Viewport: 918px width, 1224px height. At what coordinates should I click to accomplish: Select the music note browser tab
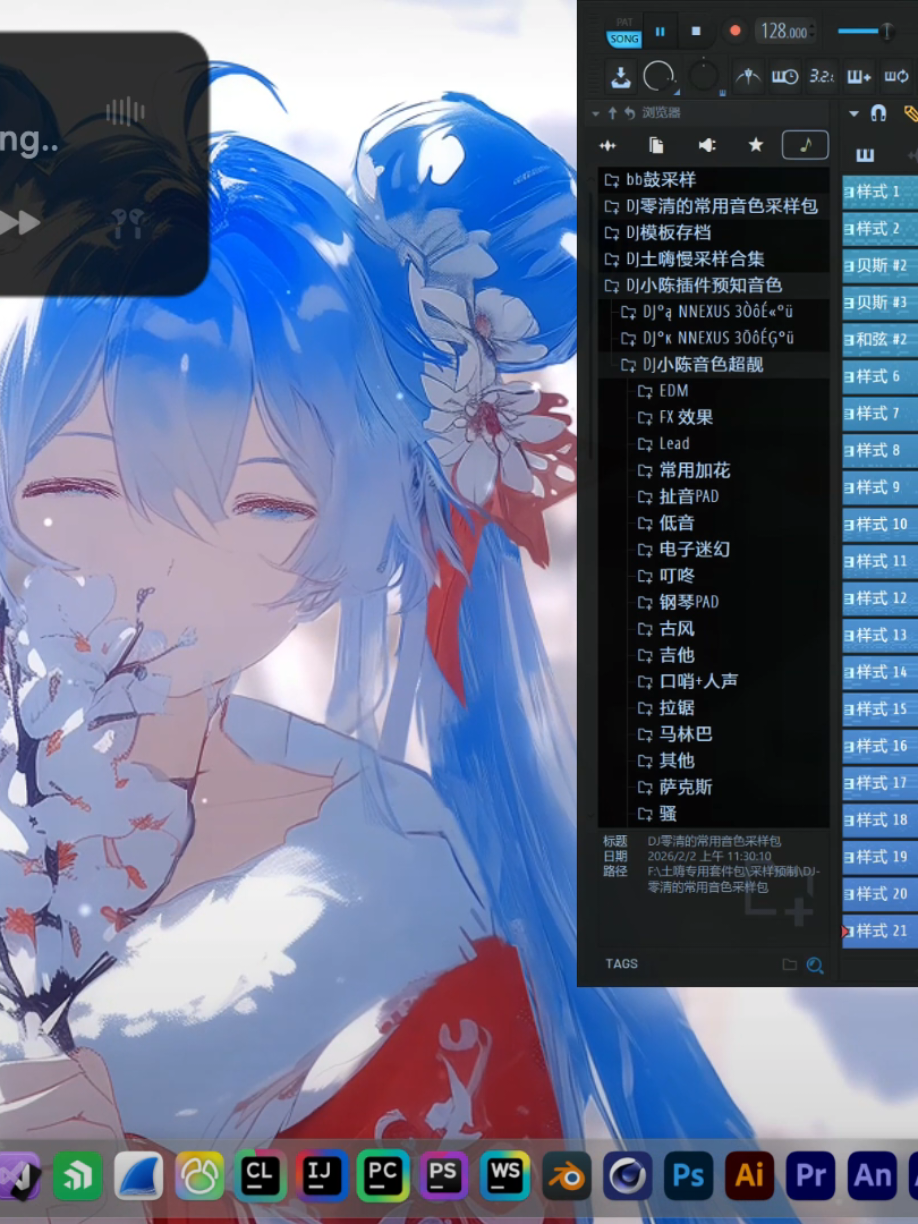point(805,145)
